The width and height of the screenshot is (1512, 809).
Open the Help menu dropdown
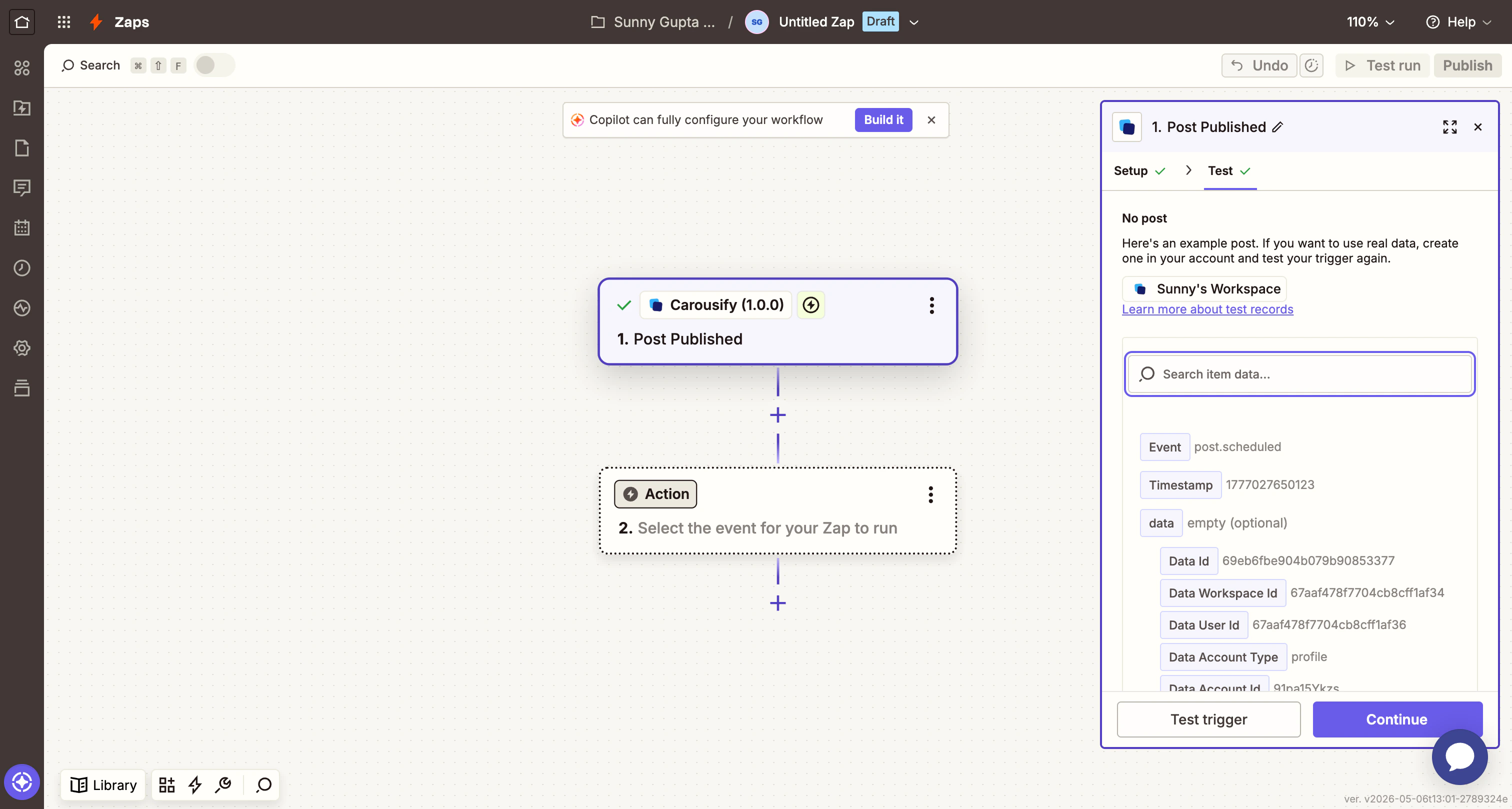click(1458, 21)
